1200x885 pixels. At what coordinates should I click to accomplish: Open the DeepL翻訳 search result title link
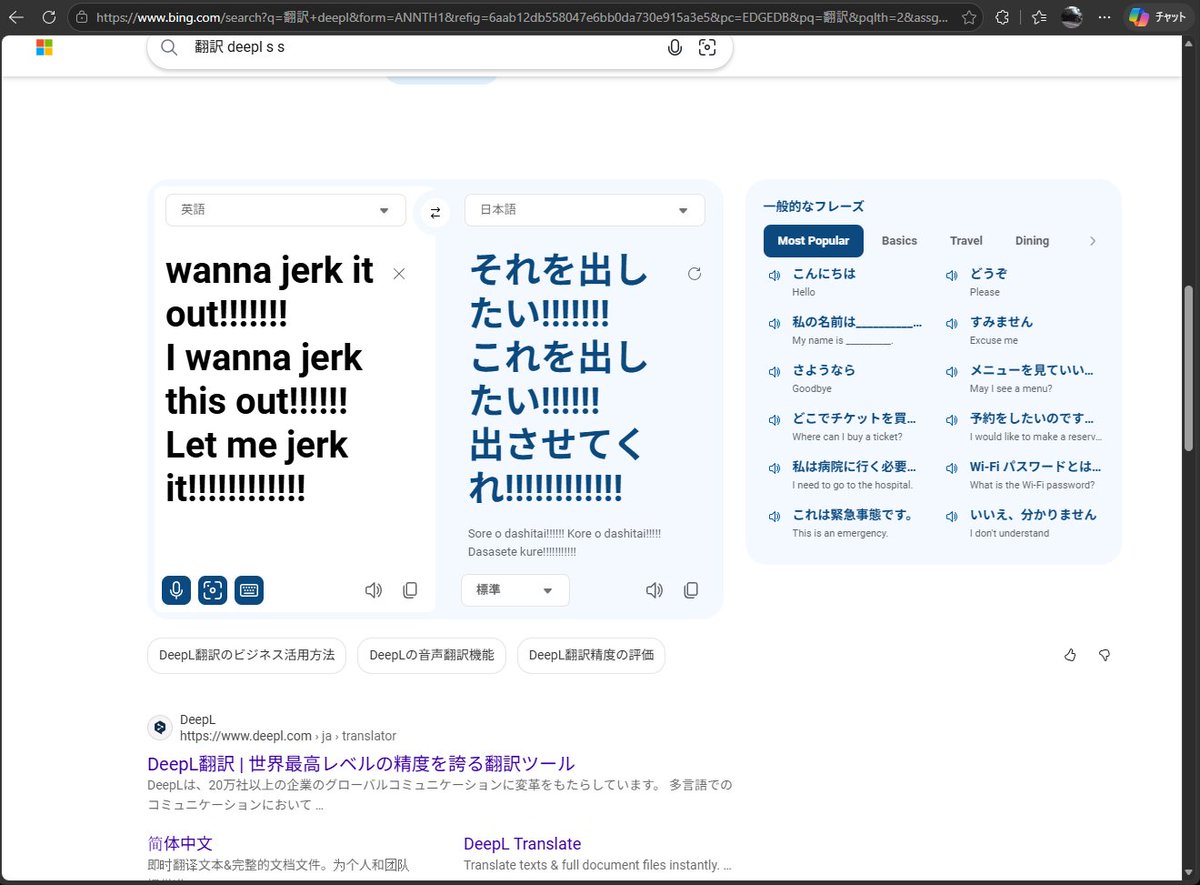(361, 765)
